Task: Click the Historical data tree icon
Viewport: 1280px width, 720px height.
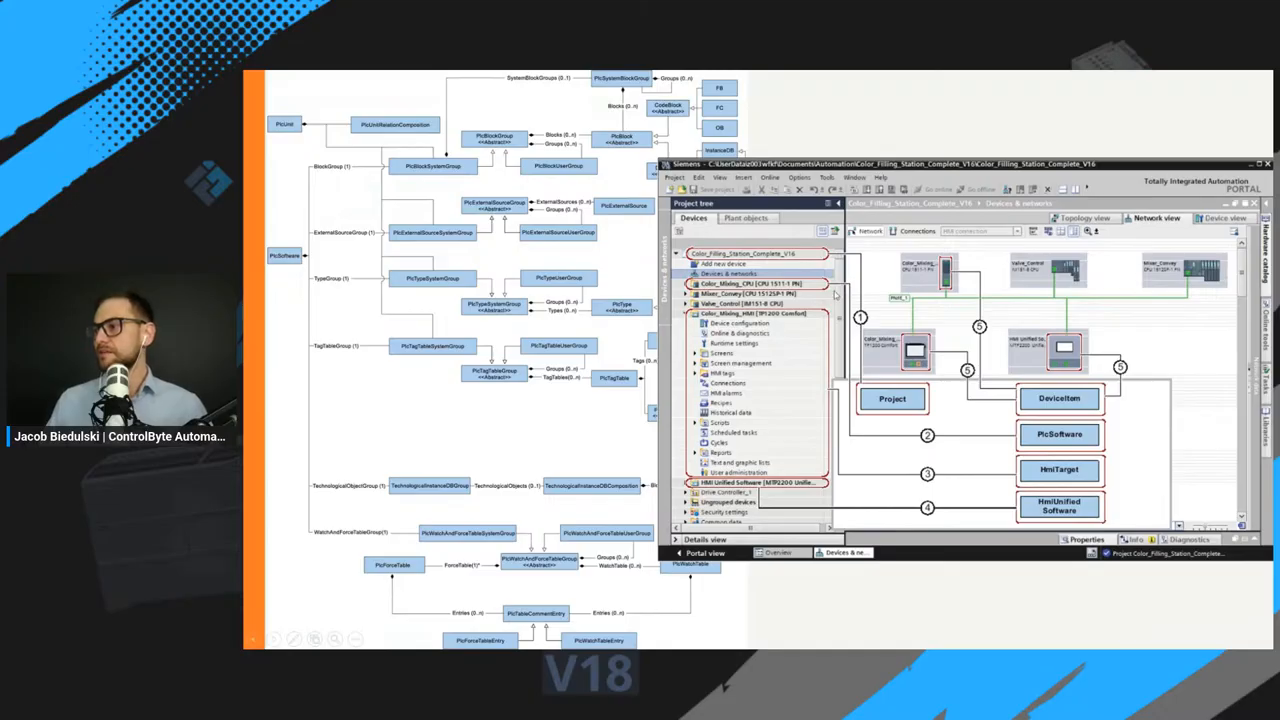Action: [x=704, y=413]
